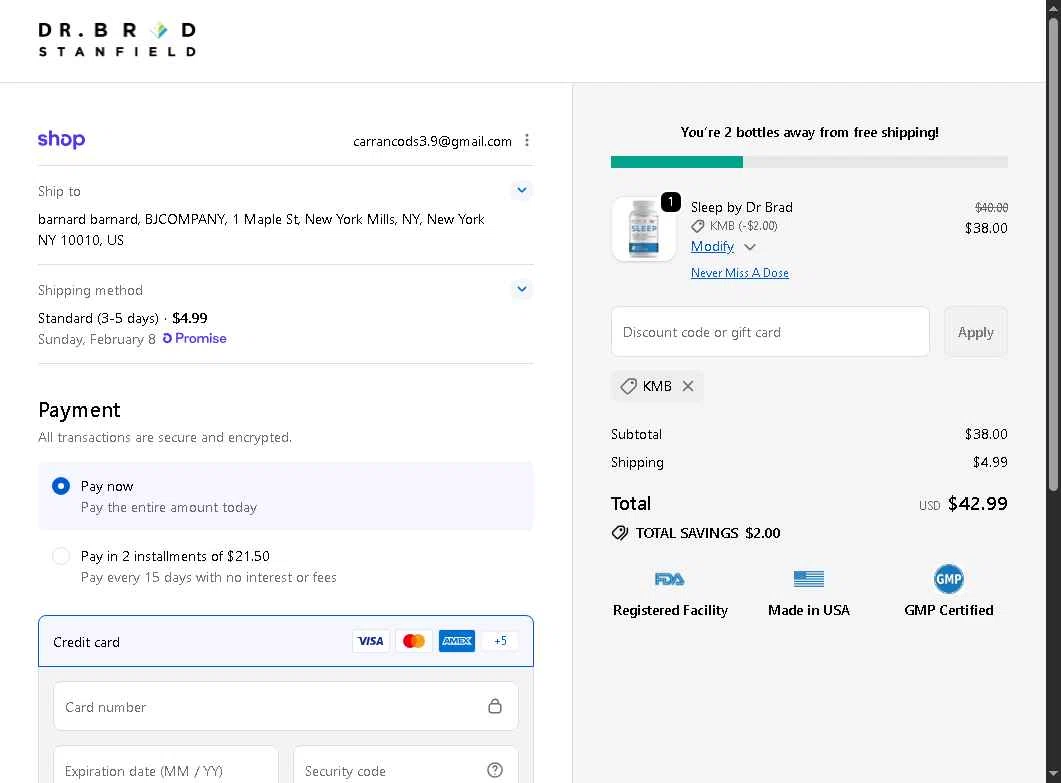Remove the KMB discount code
The image size is (1061, 783).
pyautogui.click(x=688, y=386)
